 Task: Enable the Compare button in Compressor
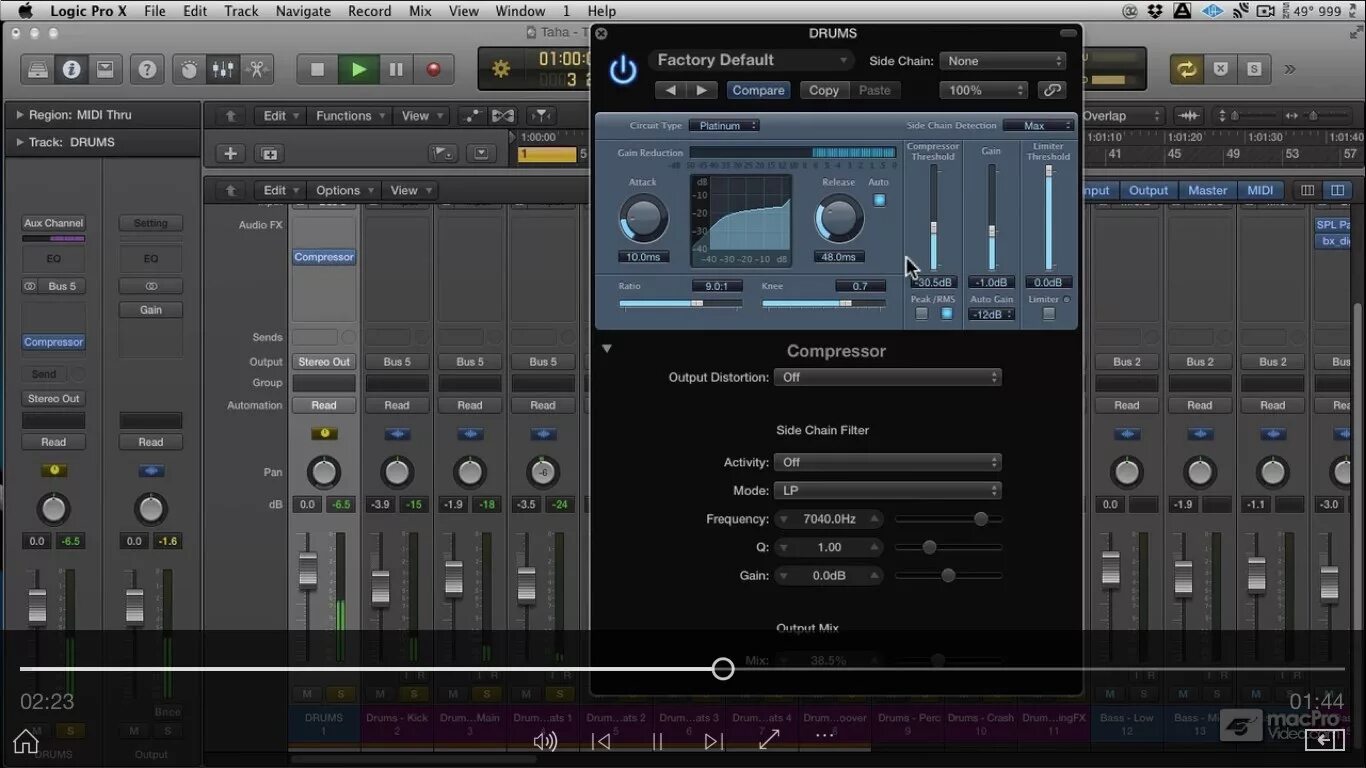[758, 90]
